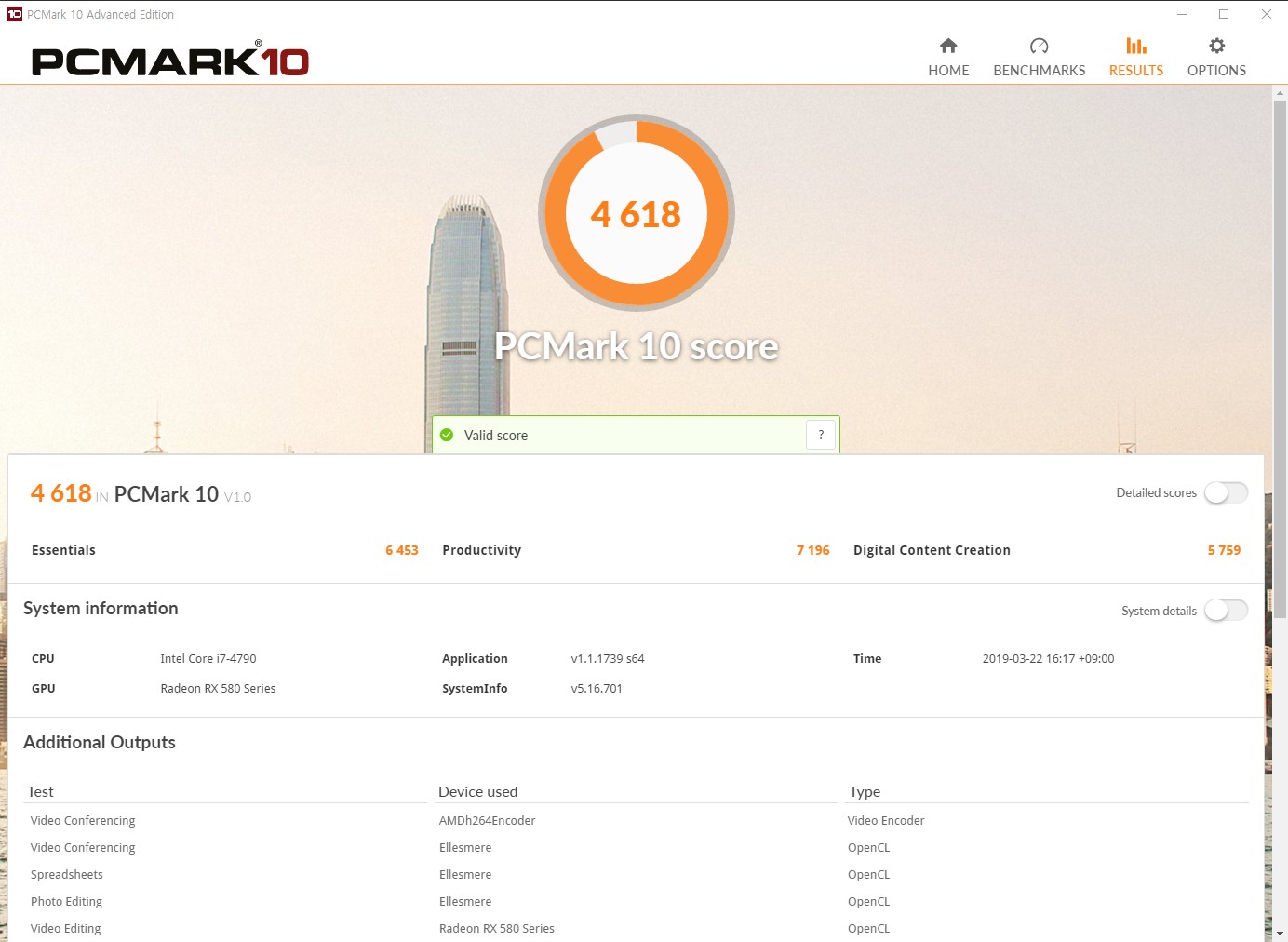Open the HOME tab
1288x942 pixels.
(948, 58)
